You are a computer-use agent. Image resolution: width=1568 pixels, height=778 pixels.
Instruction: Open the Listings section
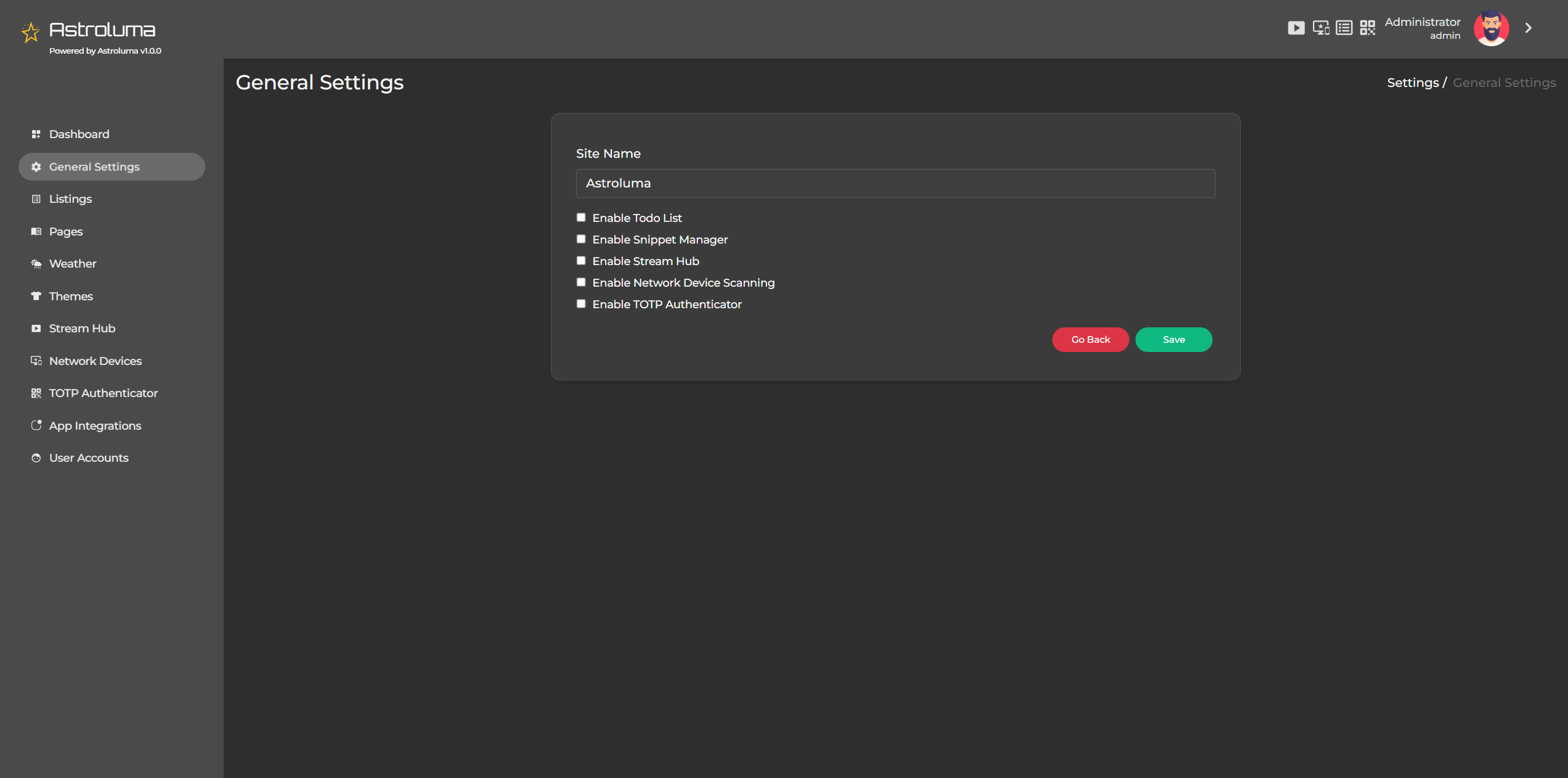click(70, 198)
